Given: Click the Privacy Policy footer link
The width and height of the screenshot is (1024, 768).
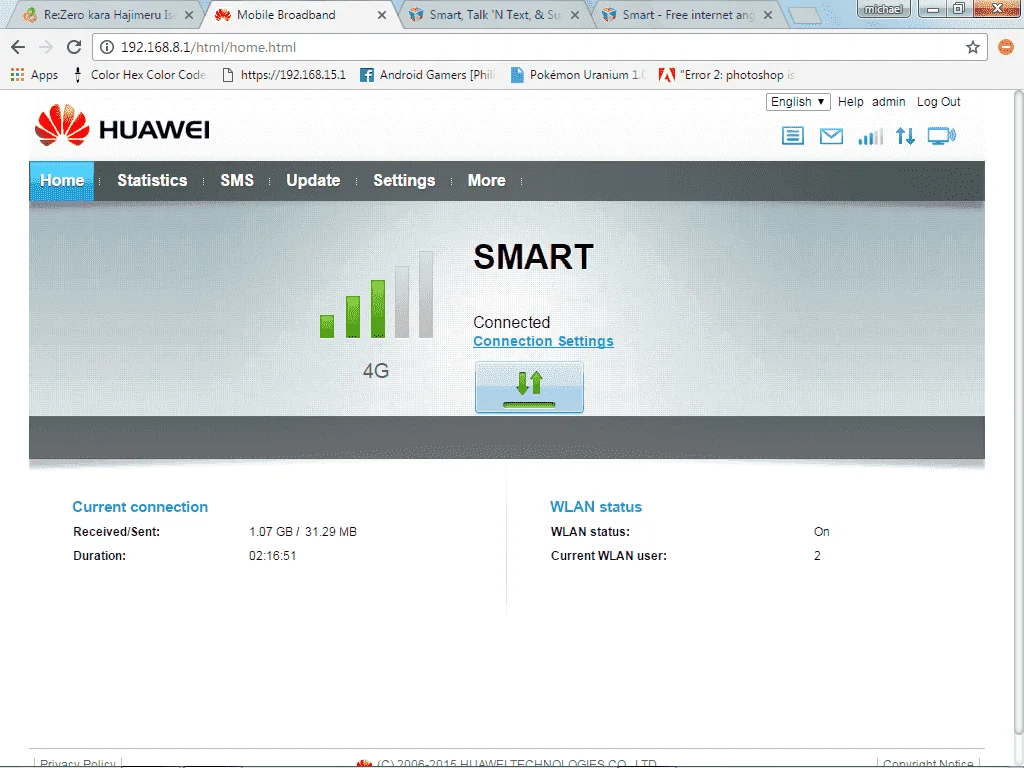Looking at the screenshot, I should [x=78, y=763].
